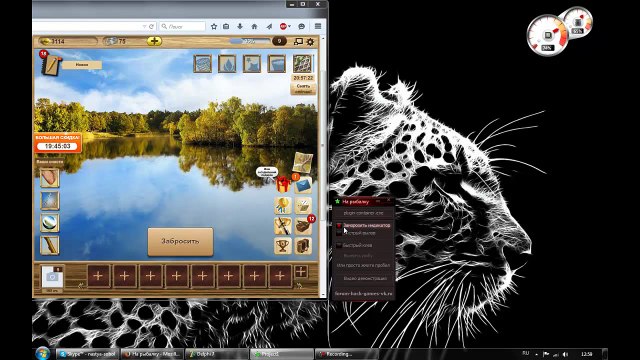
Task: Click the large CPU meter desktop gadget
Action: click(547, 36)
